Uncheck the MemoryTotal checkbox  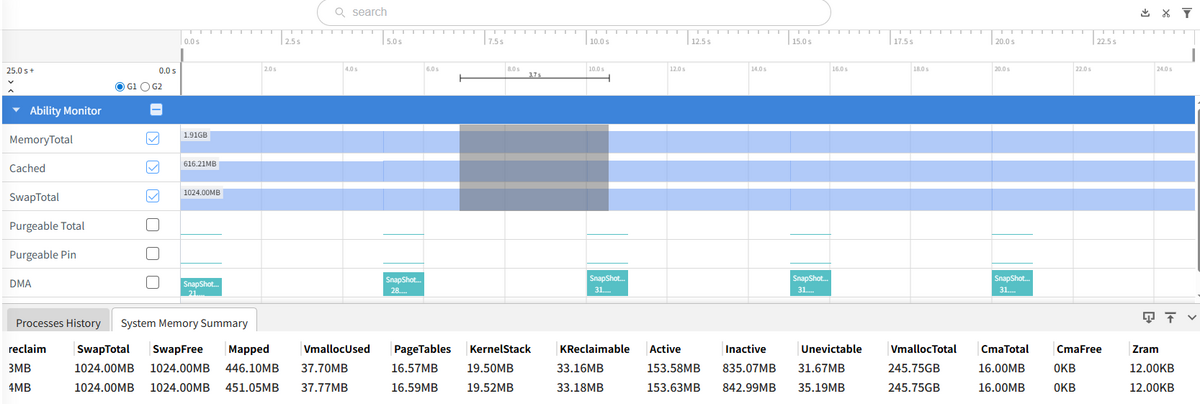pos(153,139)
